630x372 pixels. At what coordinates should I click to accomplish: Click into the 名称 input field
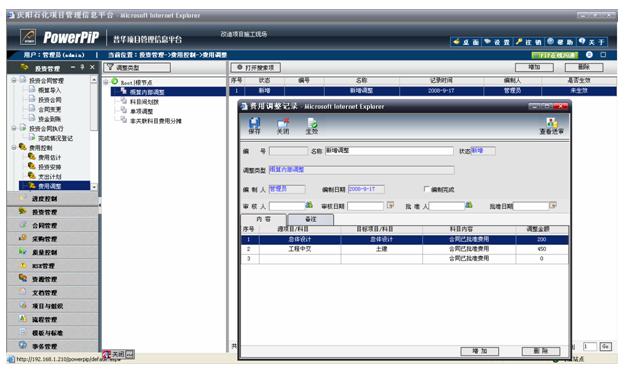click(389, 151)
